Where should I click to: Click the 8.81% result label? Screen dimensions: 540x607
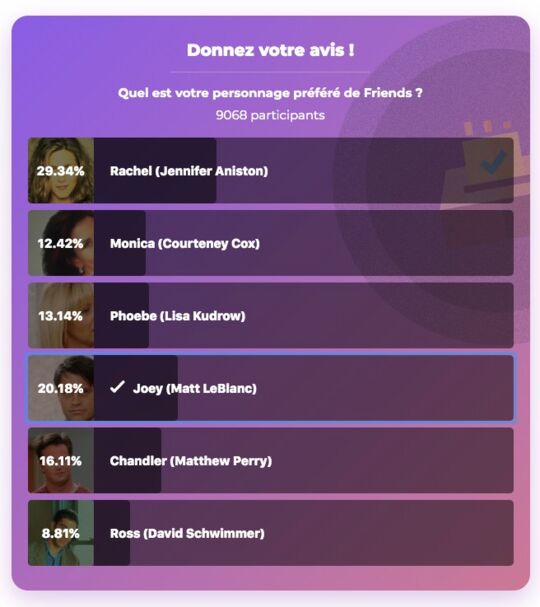(x=60, y=533)
